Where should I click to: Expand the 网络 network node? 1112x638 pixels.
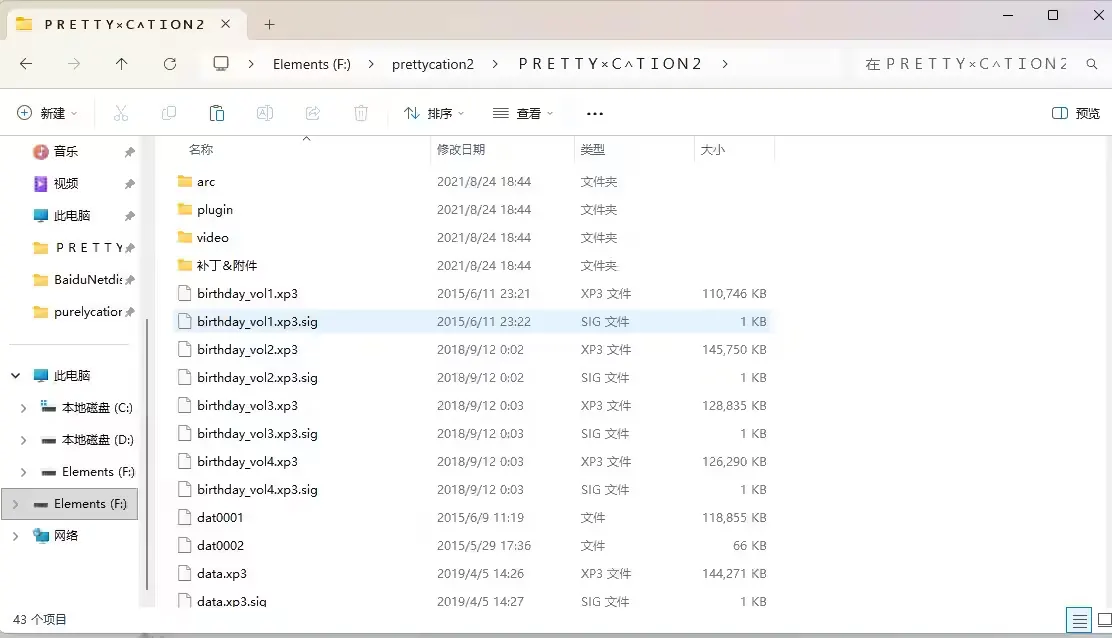[x=16, y=536]
